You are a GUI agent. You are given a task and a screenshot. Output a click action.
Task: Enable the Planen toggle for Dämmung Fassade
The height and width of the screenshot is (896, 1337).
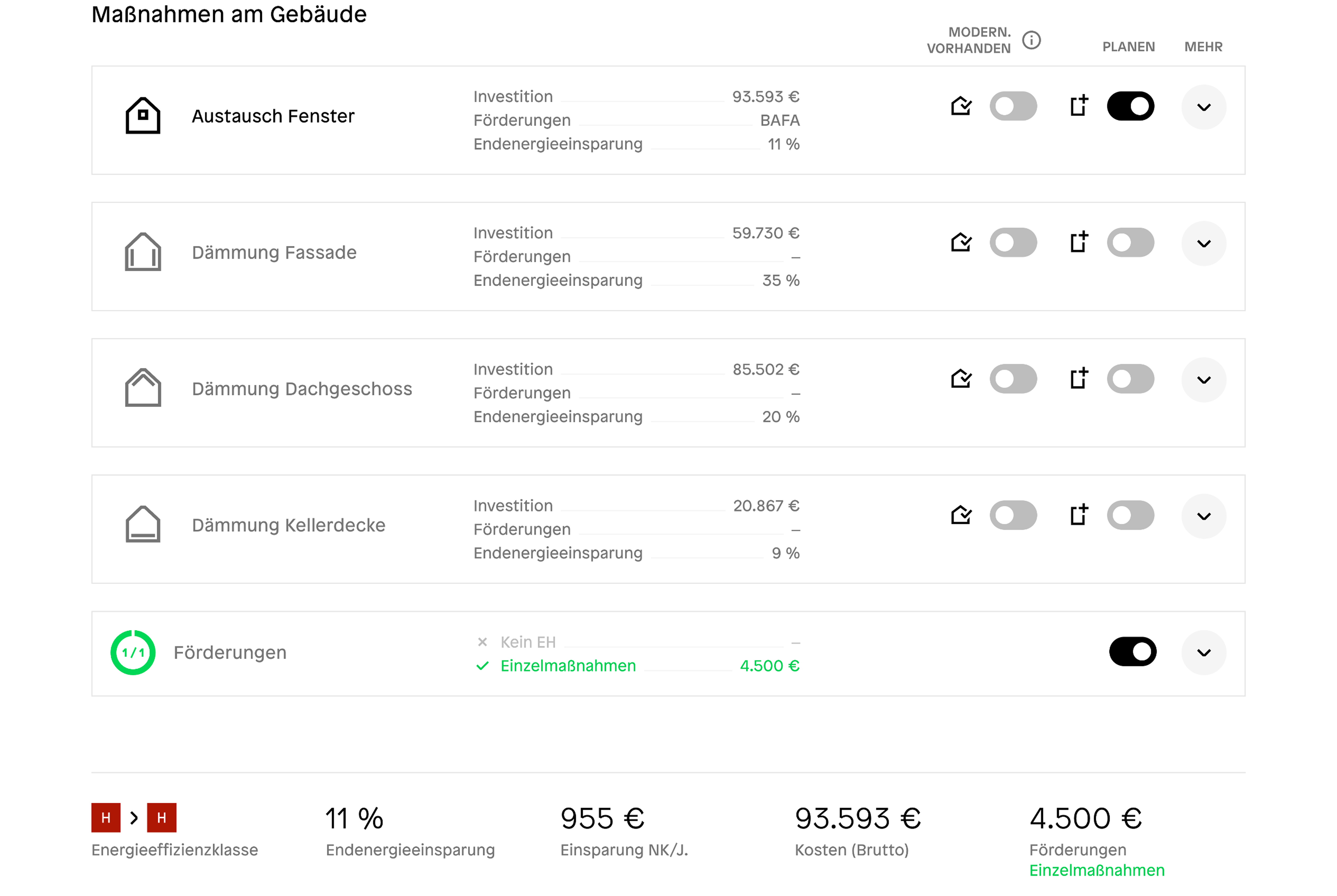(1130, 242)
